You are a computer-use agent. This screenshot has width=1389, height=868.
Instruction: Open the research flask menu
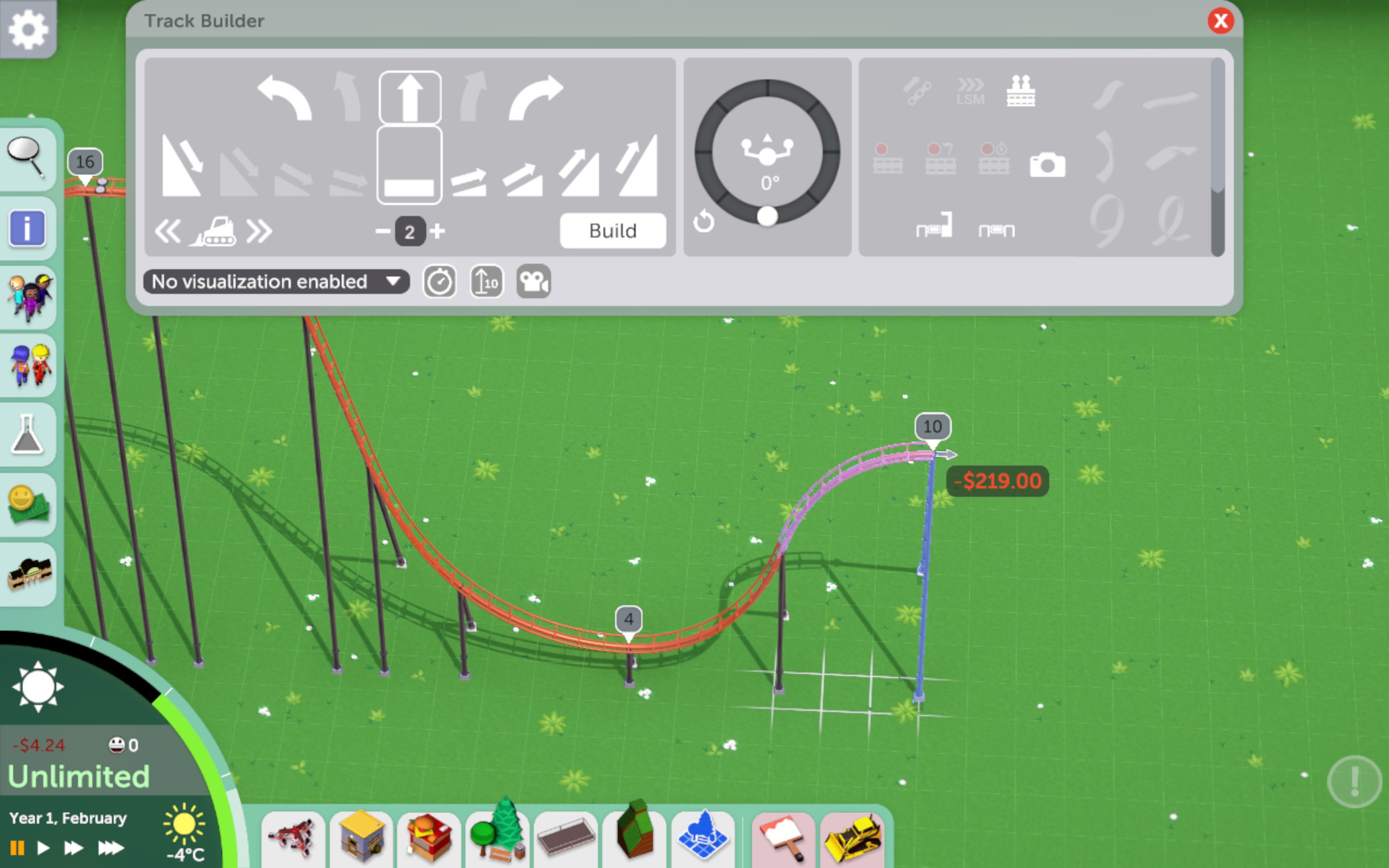[27, 435]
